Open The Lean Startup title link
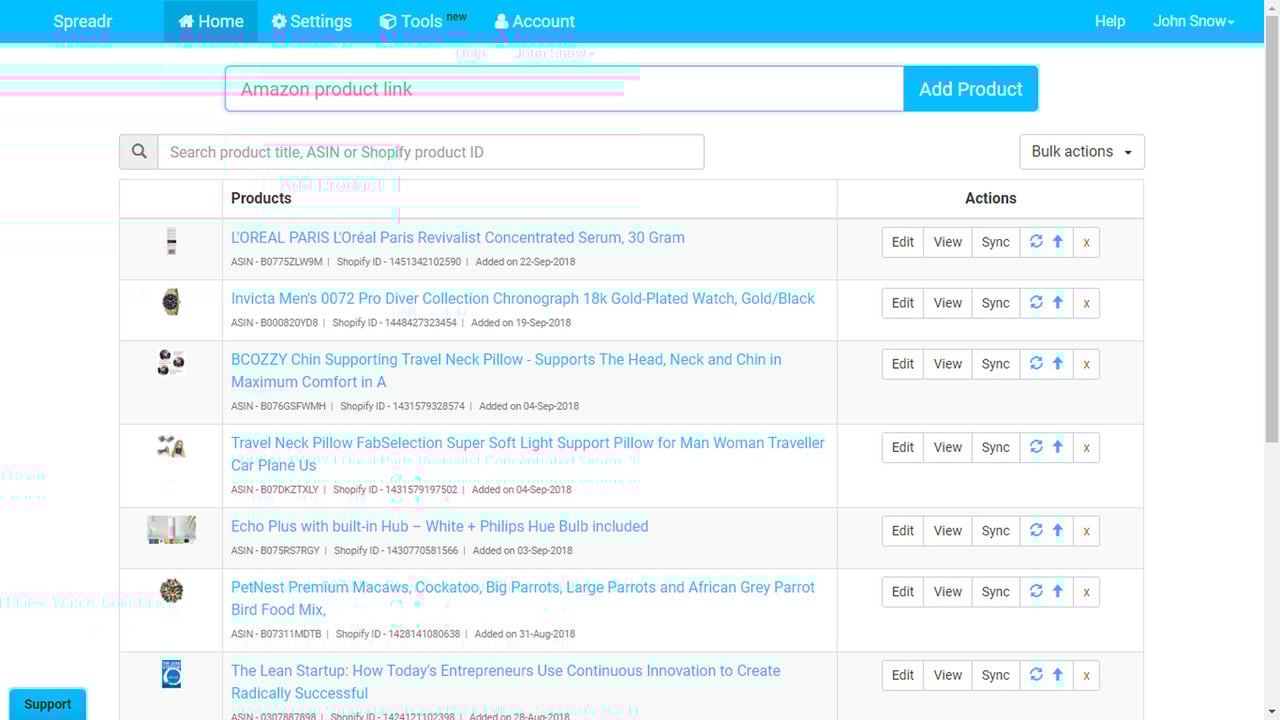This screenshot has height=720, width=1280. (x=506, y=682)
